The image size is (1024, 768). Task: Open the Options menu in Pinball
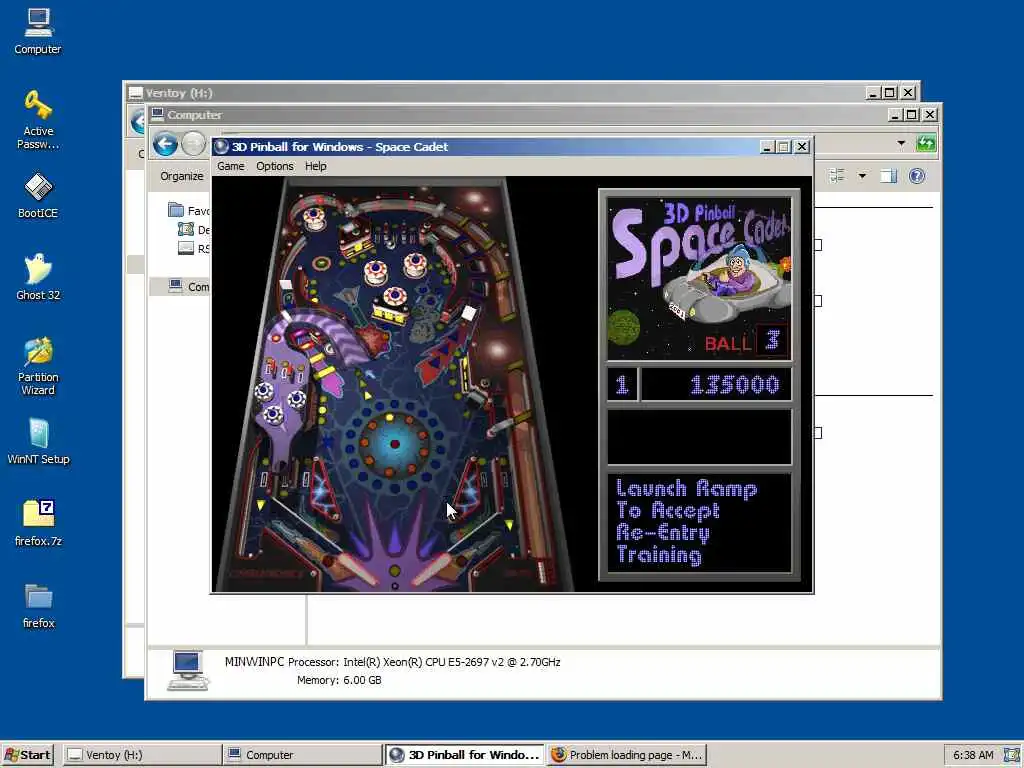[274, 166]
